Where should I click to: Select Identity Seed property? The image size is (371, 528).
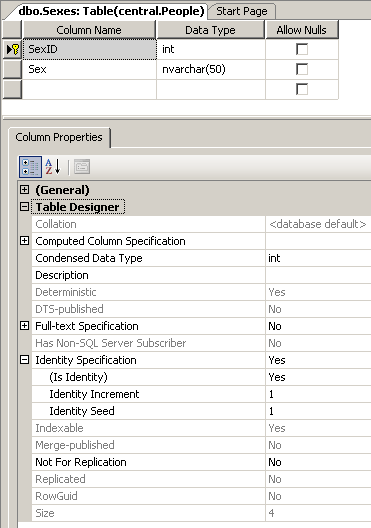coord(148,411)
